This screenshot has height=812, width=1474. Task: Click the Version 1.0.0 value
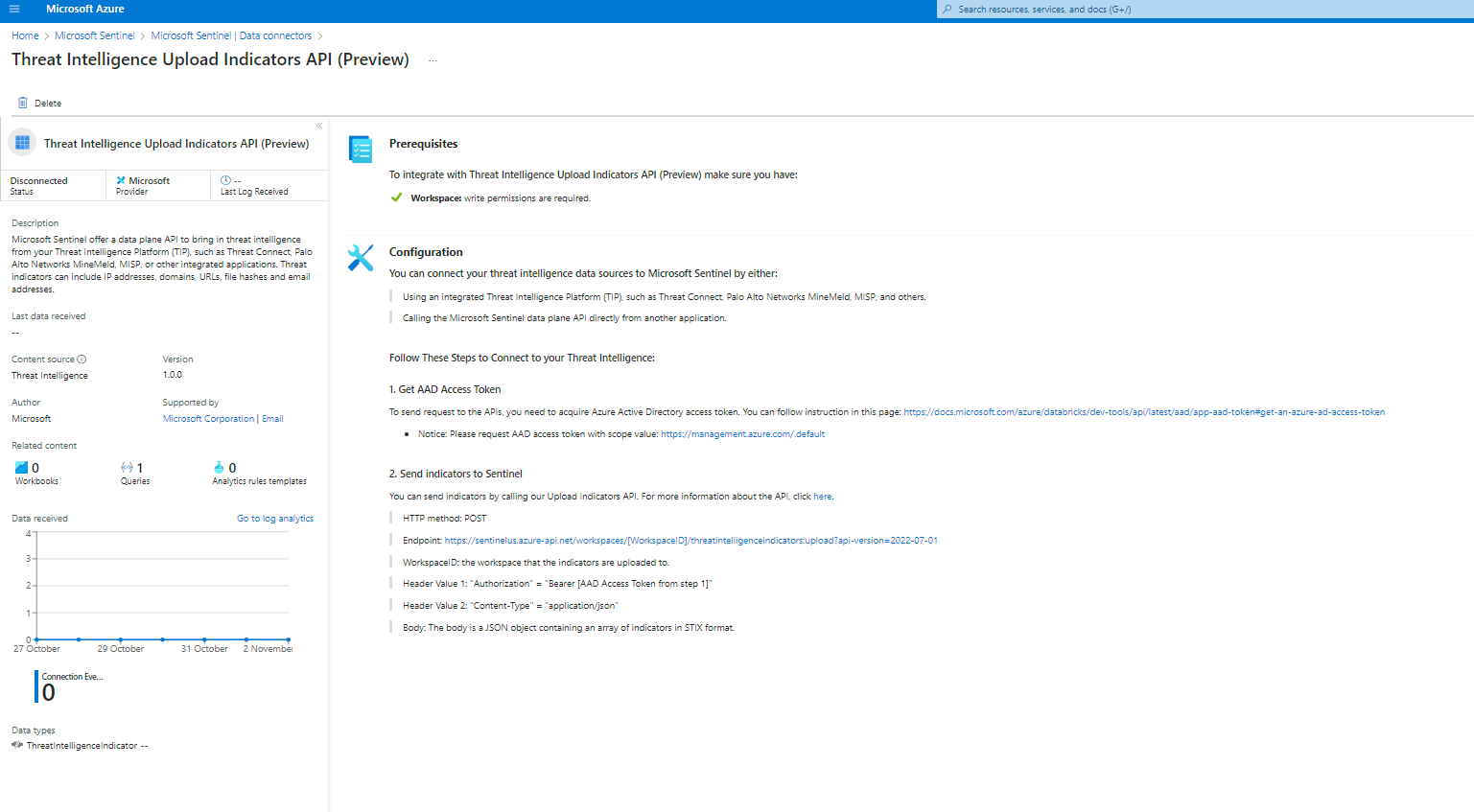coord(172,375)
